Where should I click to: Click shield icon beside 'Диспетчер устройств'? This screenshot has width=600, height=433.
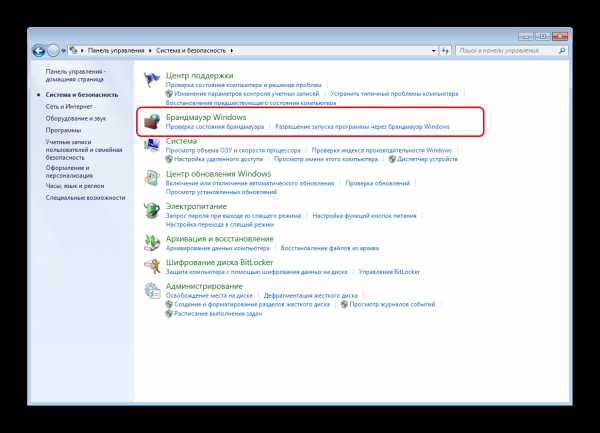point(392,159)
